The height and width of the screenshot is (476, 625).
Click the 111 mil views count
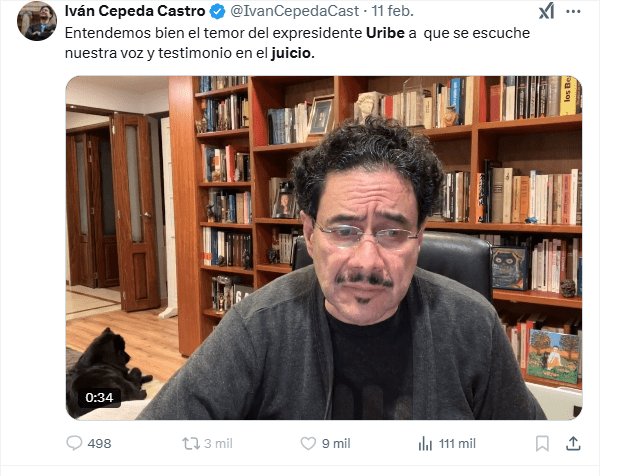(x=457, y=444)
